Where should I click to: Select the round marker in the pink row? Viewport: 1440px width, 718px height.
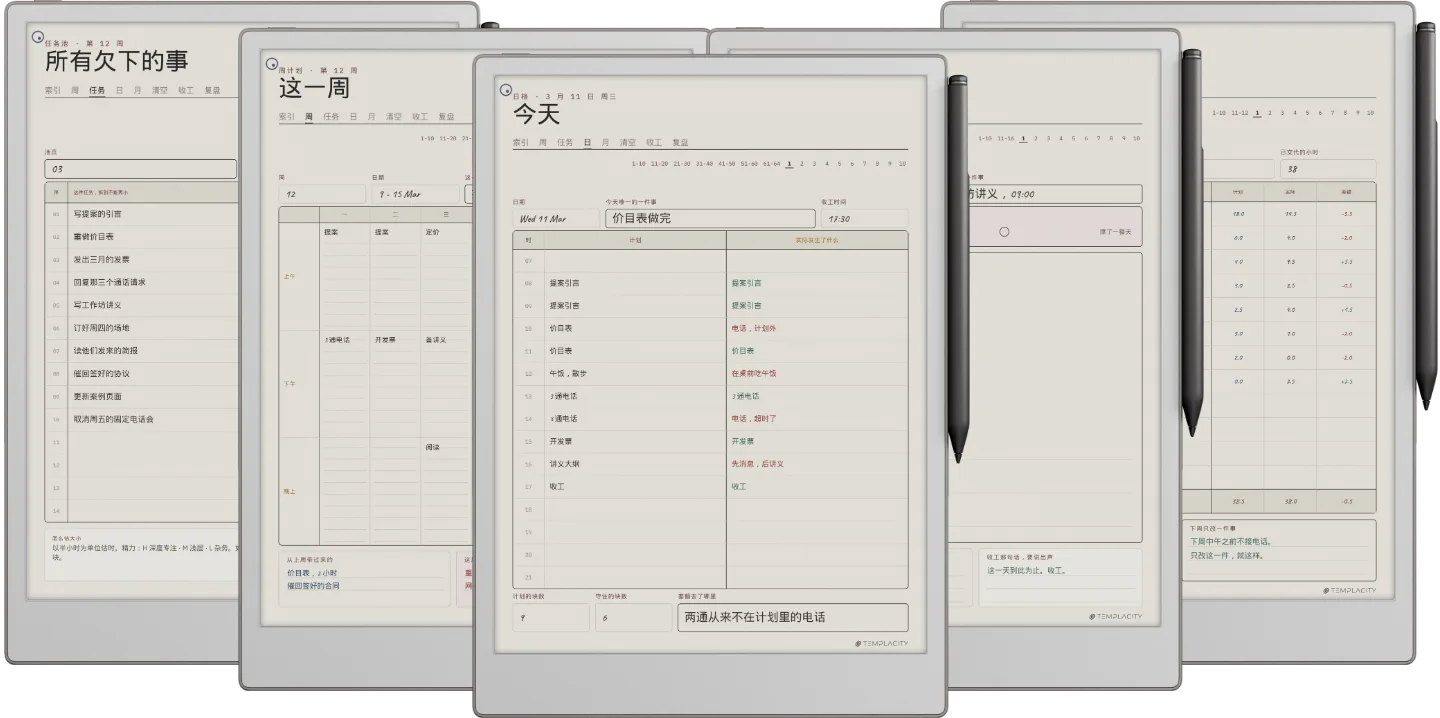pos(1004,231)
